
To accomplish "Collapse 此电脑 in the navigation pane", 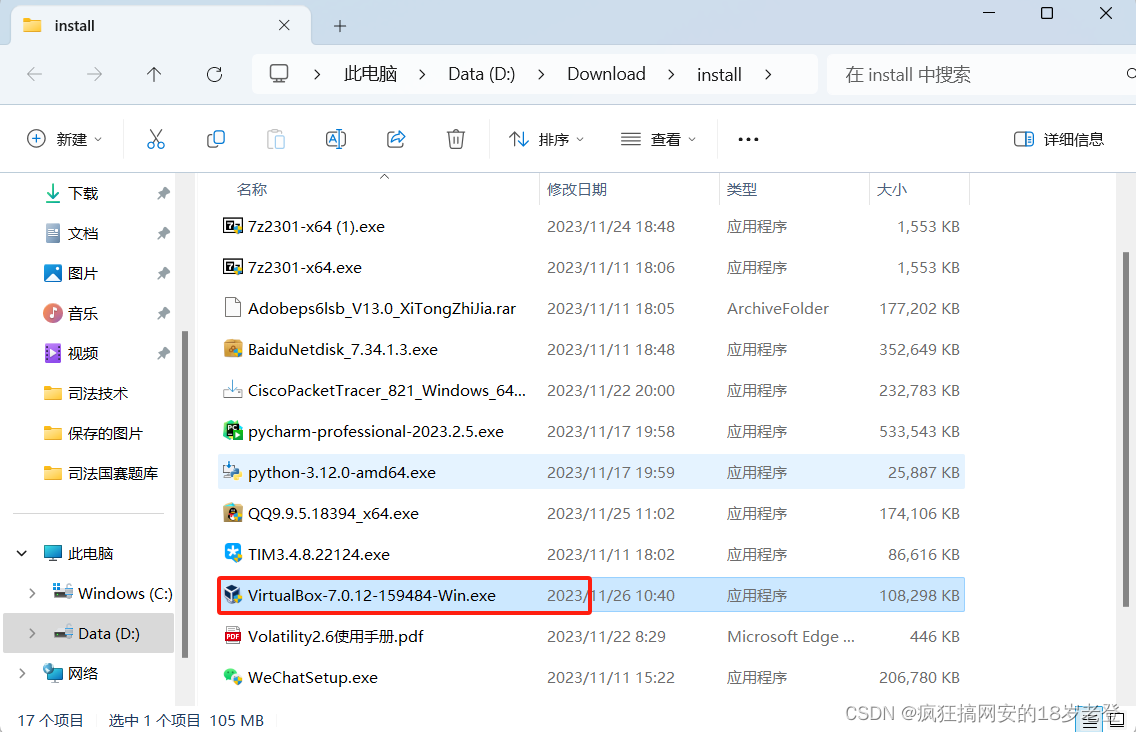I will (22, 552).
